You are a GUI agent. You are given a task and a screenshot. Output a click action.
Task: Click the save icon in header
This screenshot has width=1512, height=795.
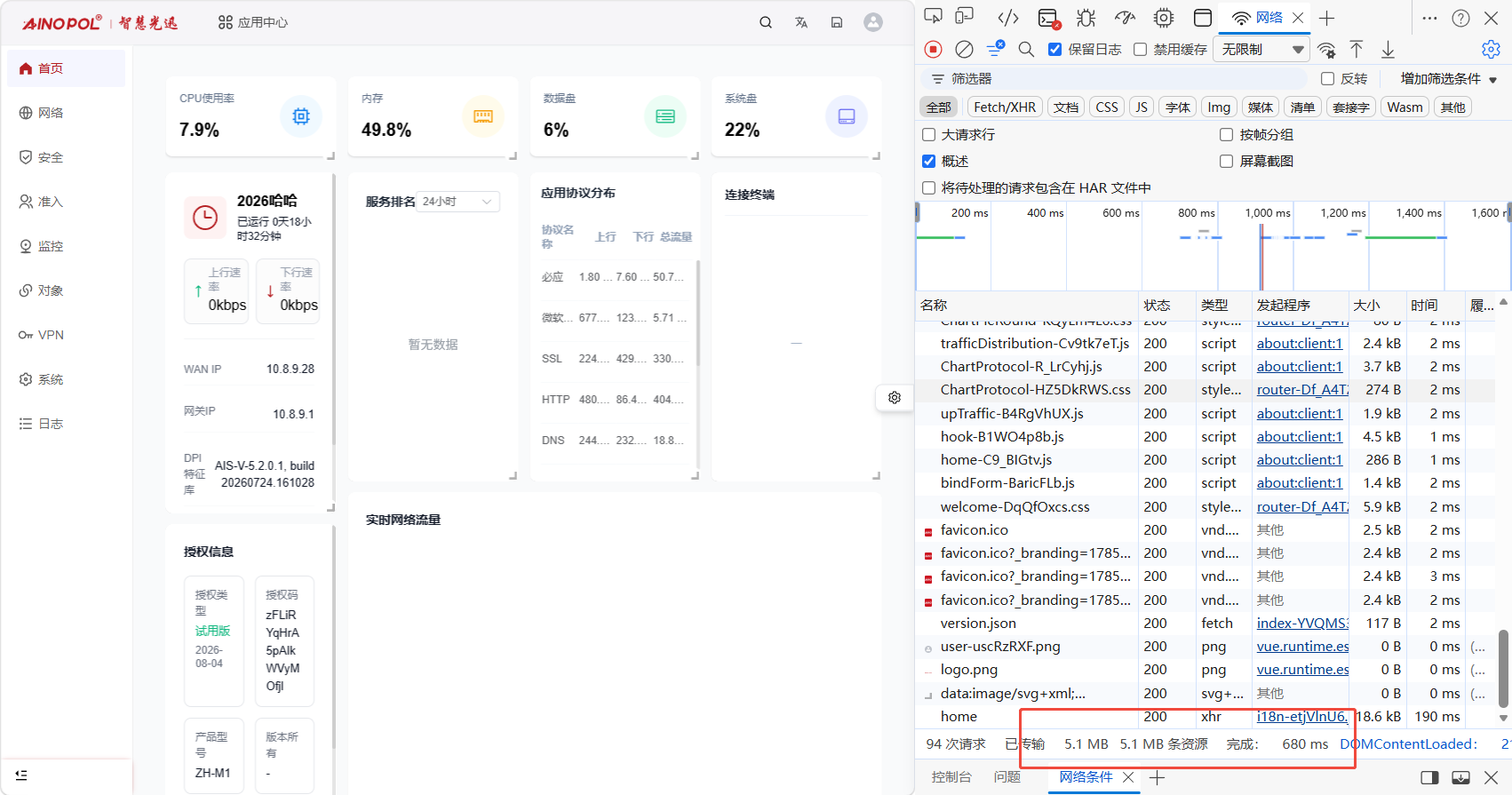pyautogui.click(x=837, y=22)
